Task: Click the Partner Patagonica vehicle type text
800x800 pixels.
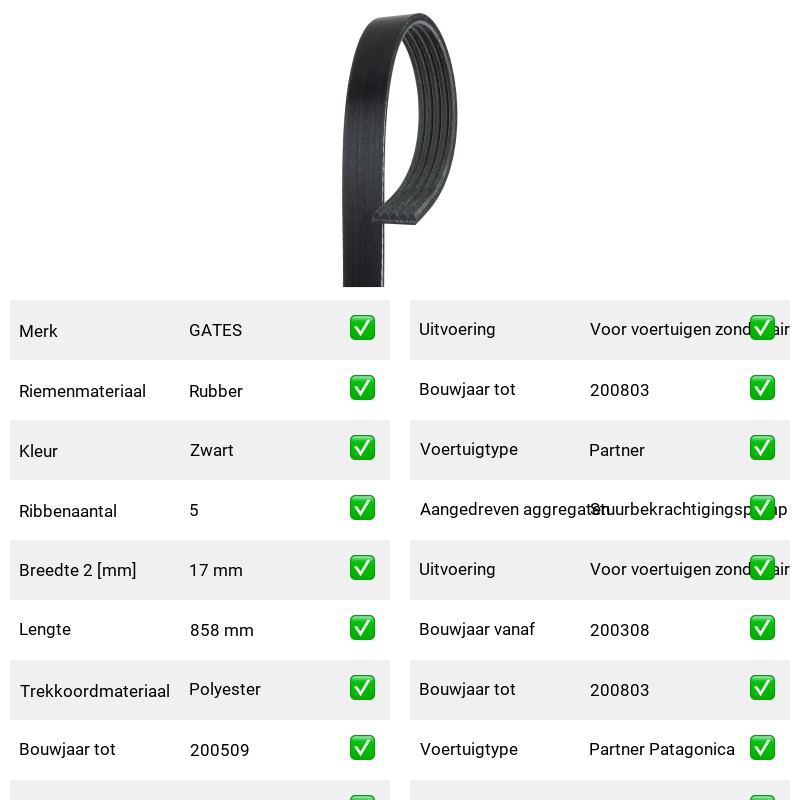Action: (x=662, y=749)
